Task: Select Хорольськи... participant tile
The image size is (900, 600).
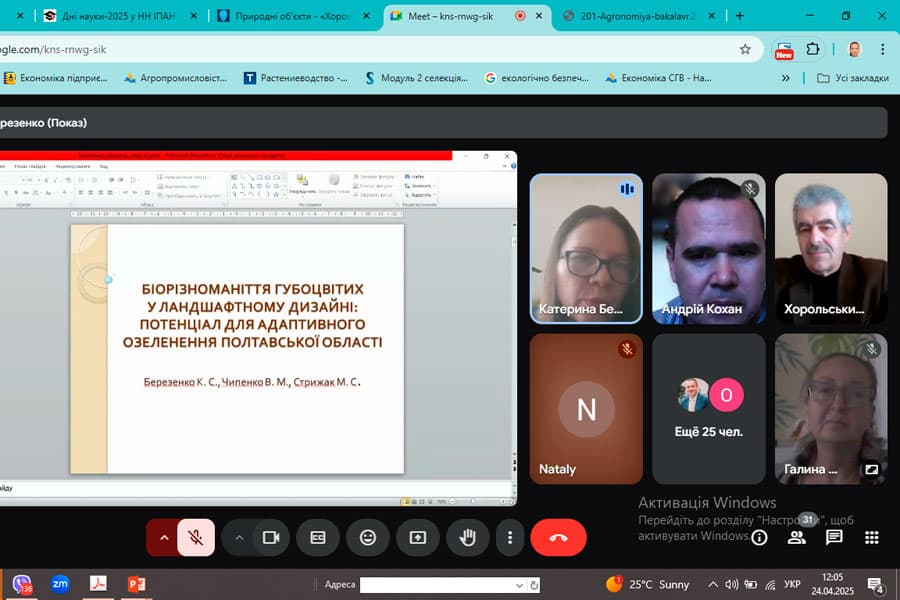Action: click(831, 249)
